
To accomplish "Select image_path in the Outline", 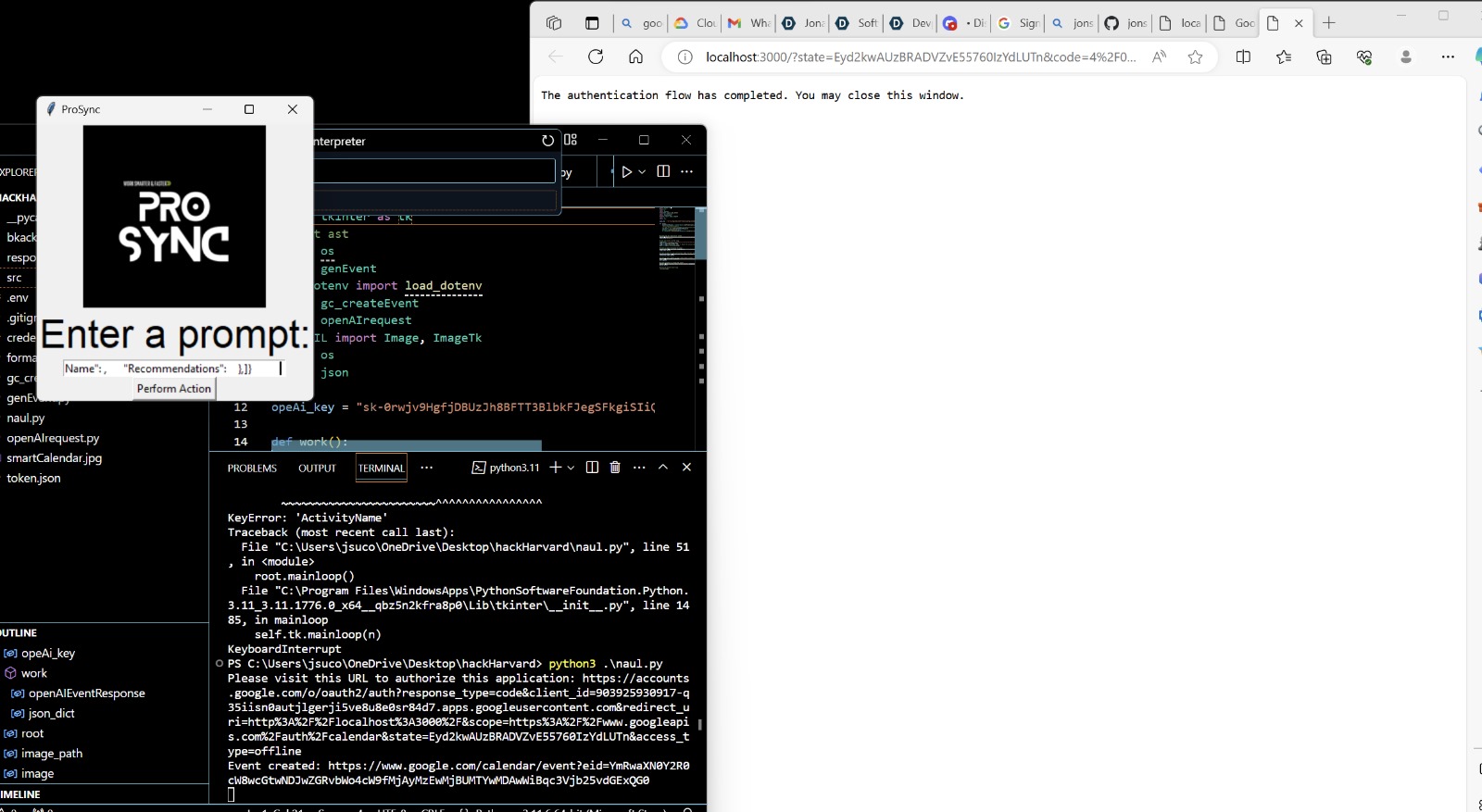I will pos(52,754).
